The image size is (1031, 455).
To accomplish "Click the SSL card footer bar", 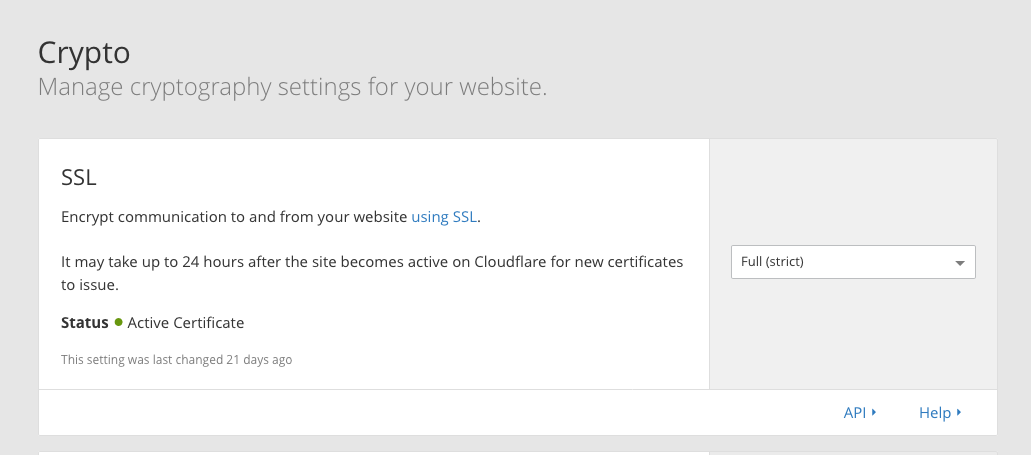I will pyautogui.click(x=400, y=412).
